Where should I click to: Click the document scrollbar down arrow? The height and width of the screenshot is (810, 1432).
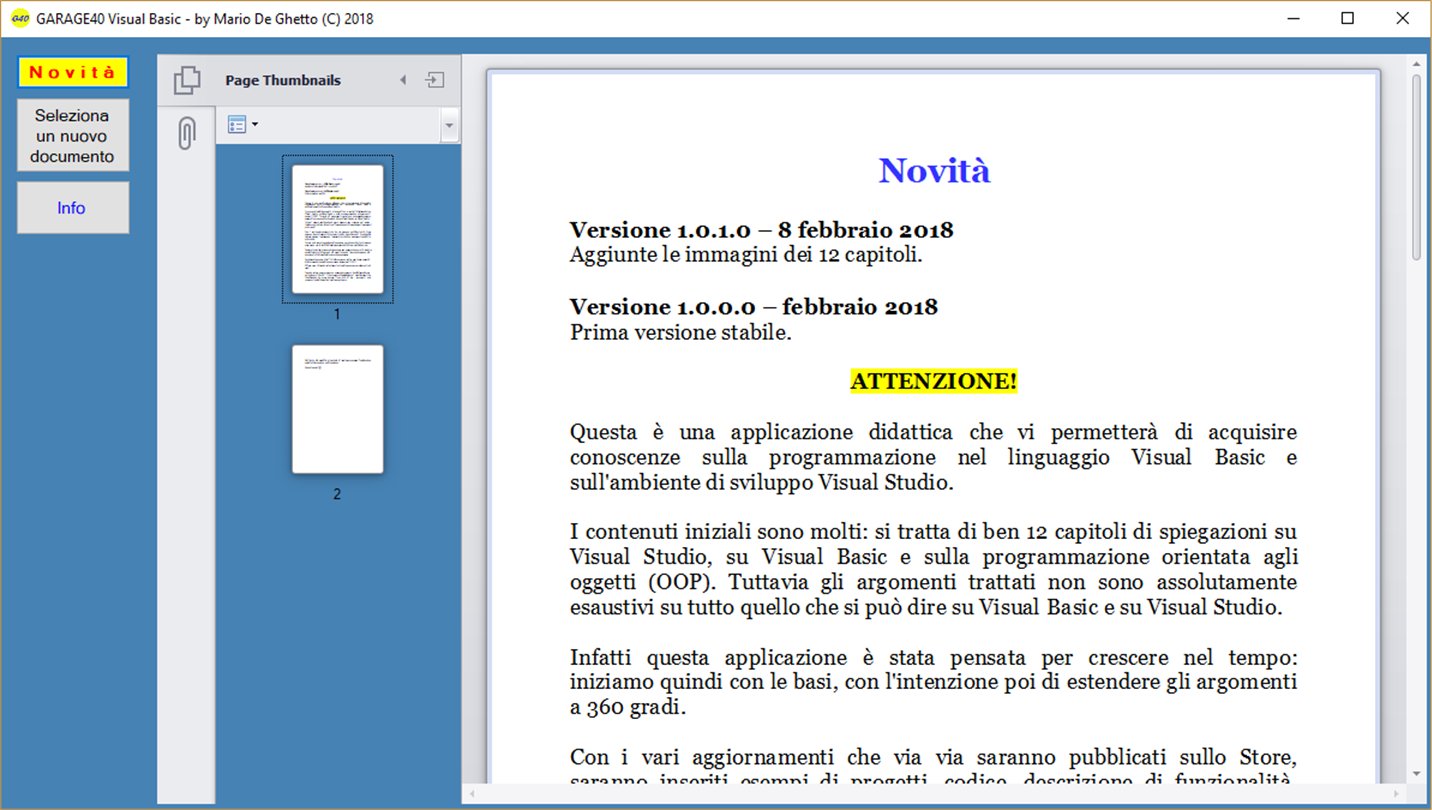tap(1416, 775)
